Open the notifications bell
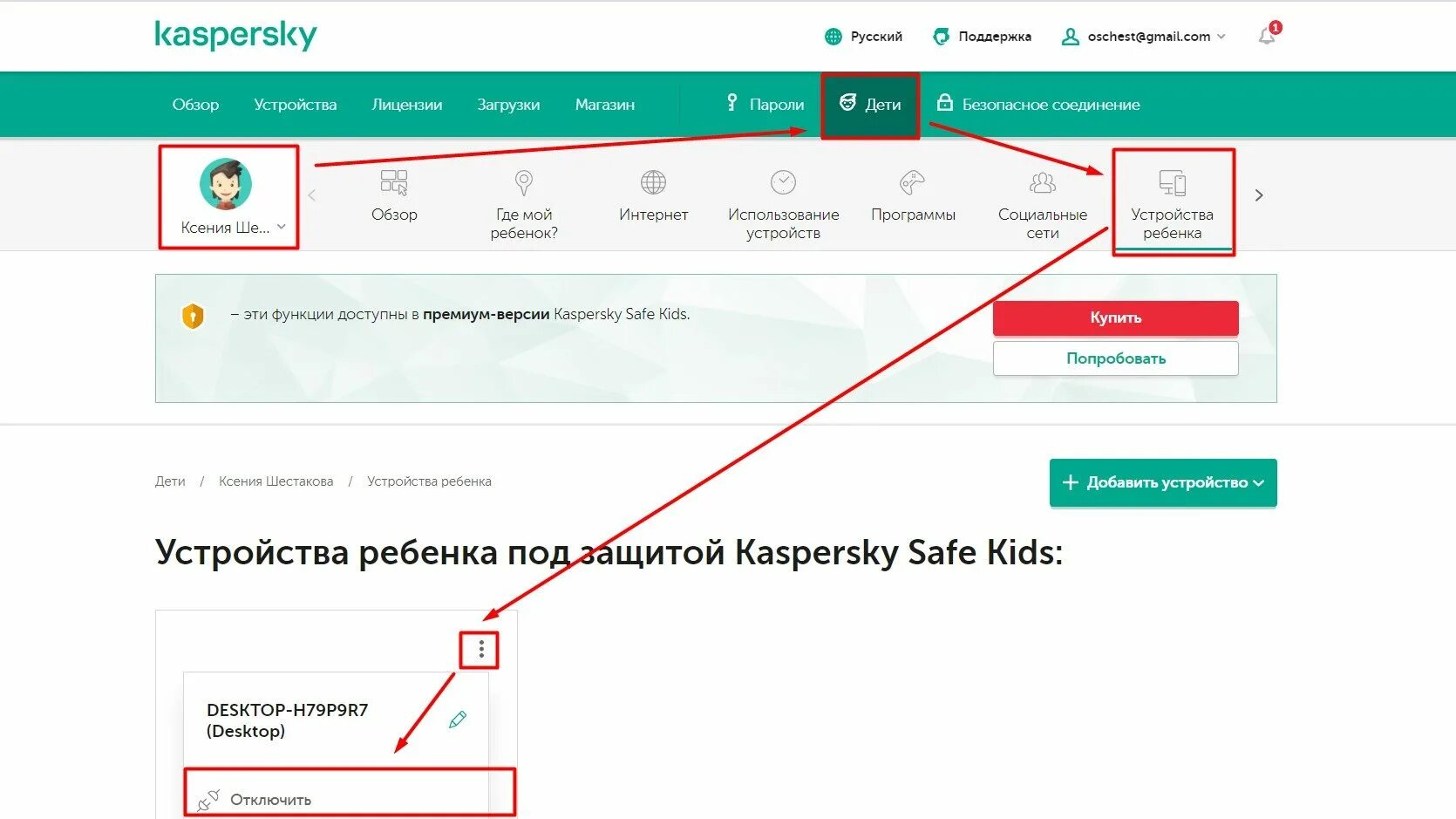1456x819 pixels. point(1268,36)
